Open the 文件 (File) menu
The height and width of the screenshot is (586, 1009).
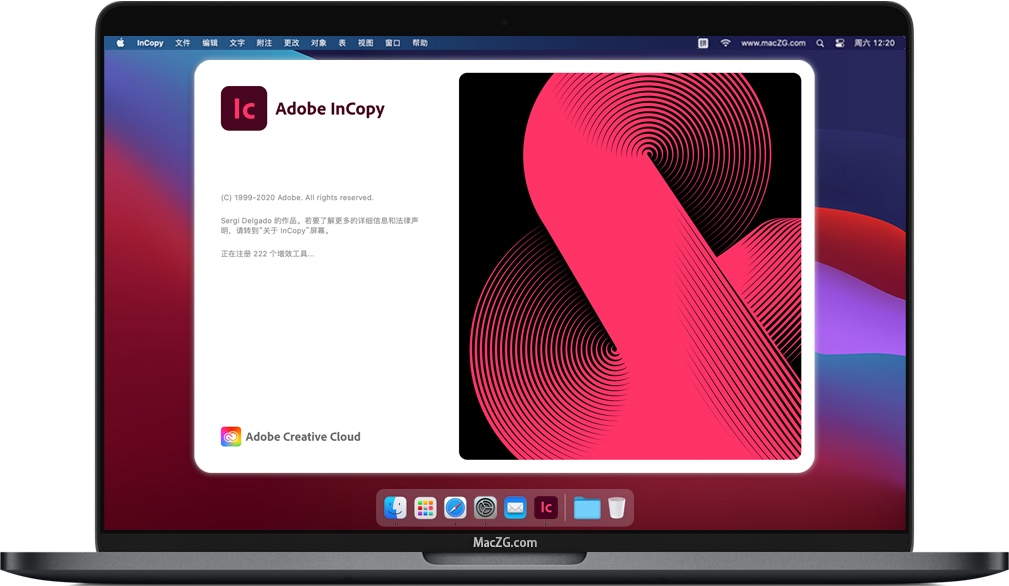click(x=183, y=43)
